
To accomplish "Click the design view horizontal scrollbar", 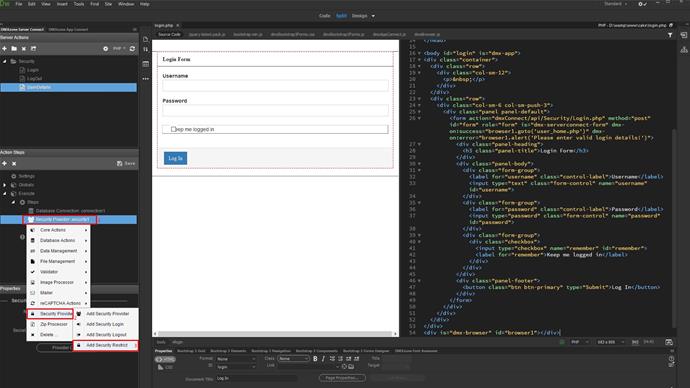I will (275, 334).
